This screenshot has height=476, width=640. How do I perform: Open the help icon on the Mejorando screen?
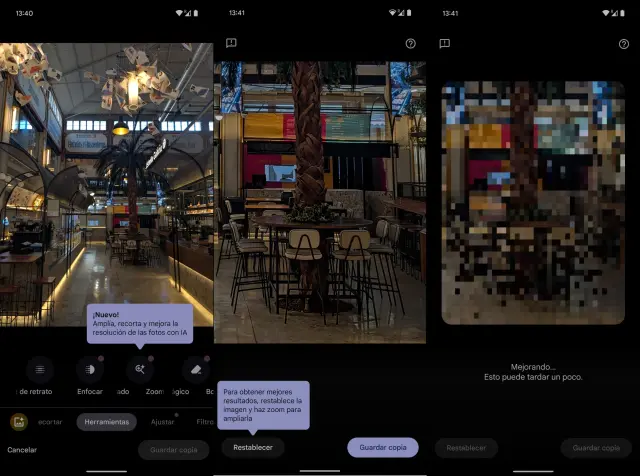pyautogui.click(x=623, y=44)
